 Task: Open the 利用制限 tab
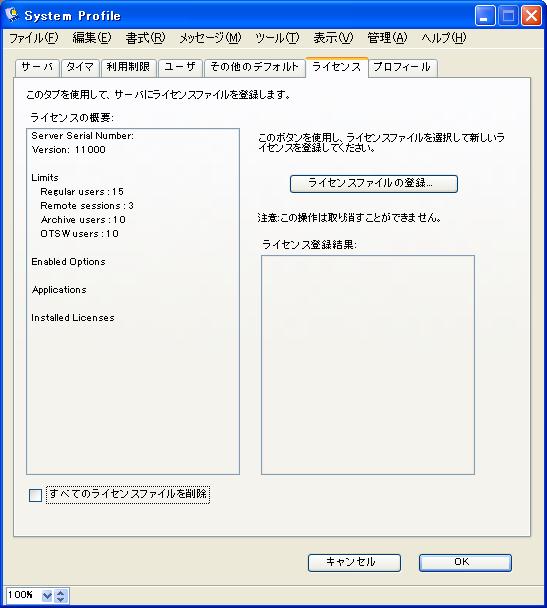(128, 68)
